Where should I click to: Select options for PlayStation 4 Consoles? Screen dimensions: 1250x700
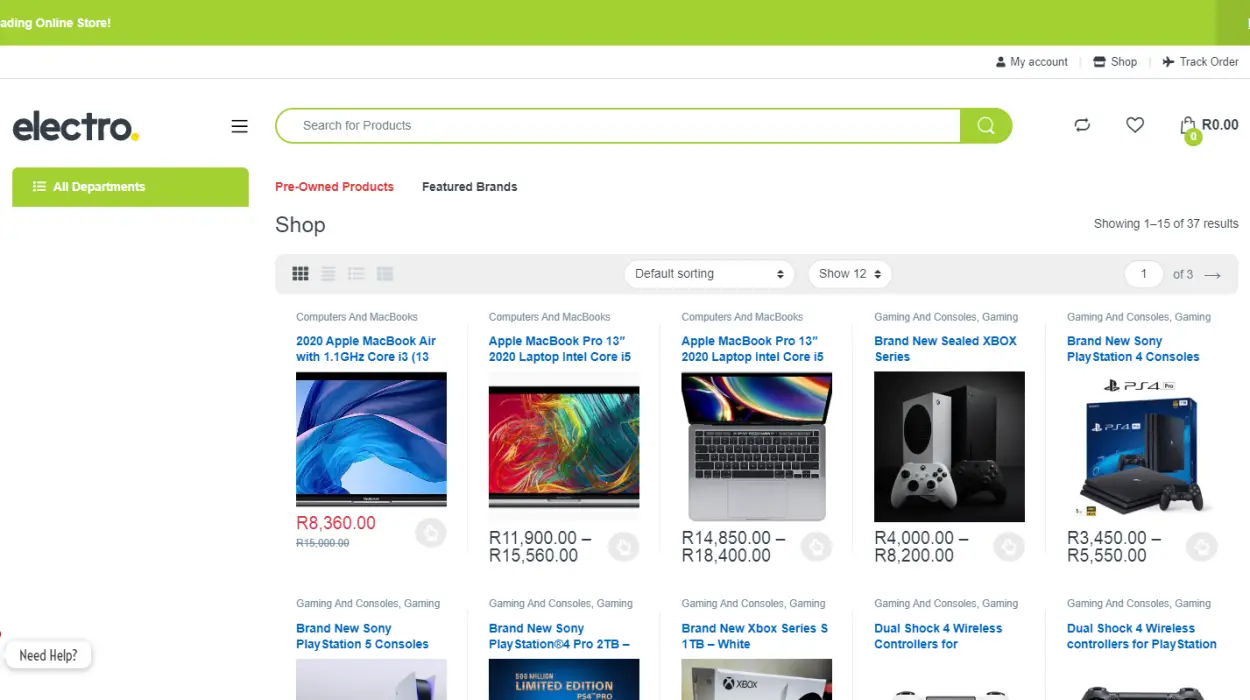click(1202, 546)
